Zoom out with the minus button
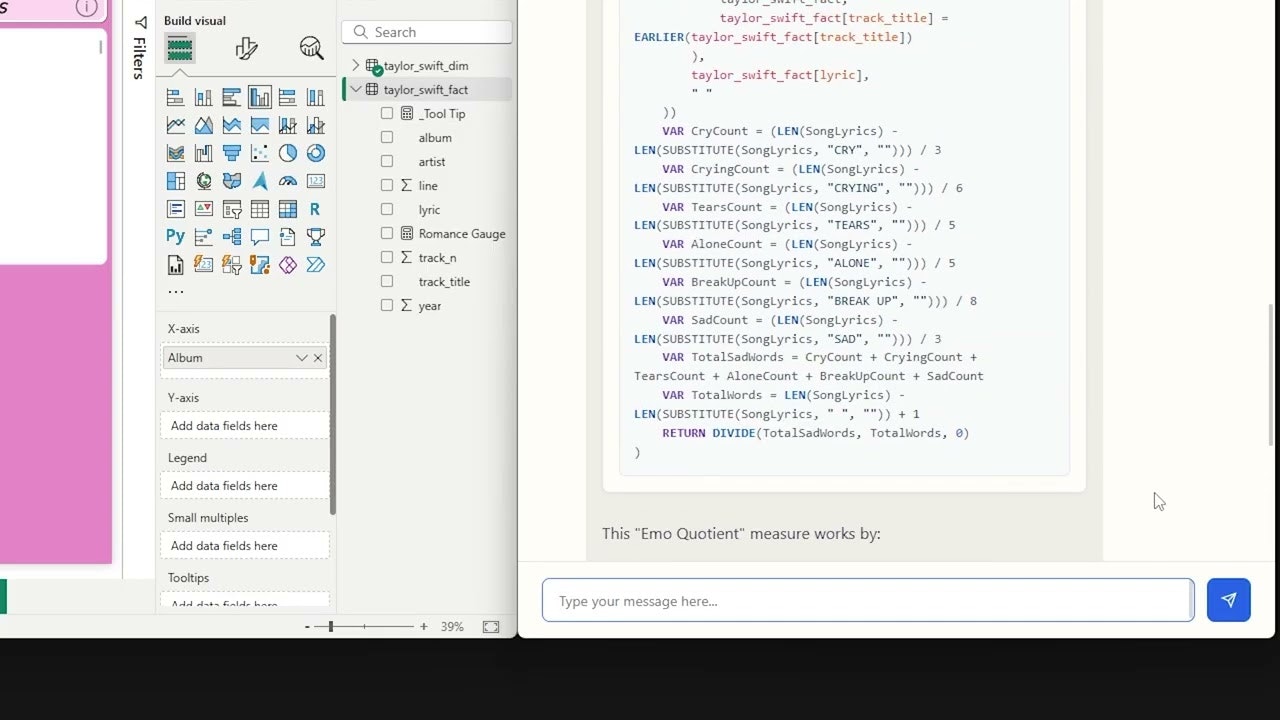This screenshot has width=1280, height=720. point(307,626)
